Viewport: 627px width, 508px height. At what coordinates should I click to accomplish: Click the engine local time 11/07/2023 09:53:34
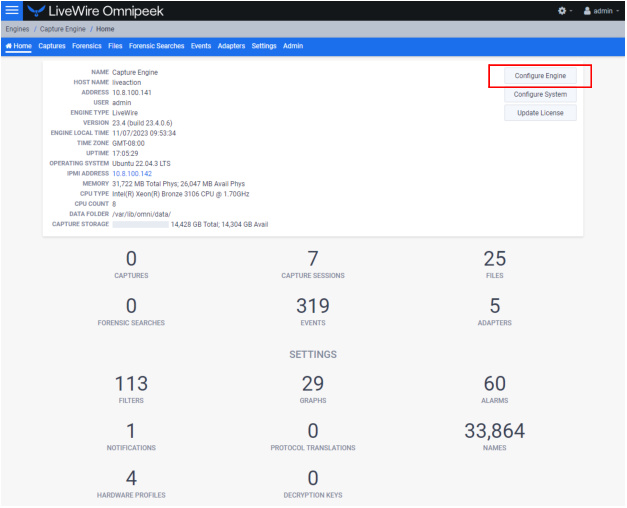[144, 133]
